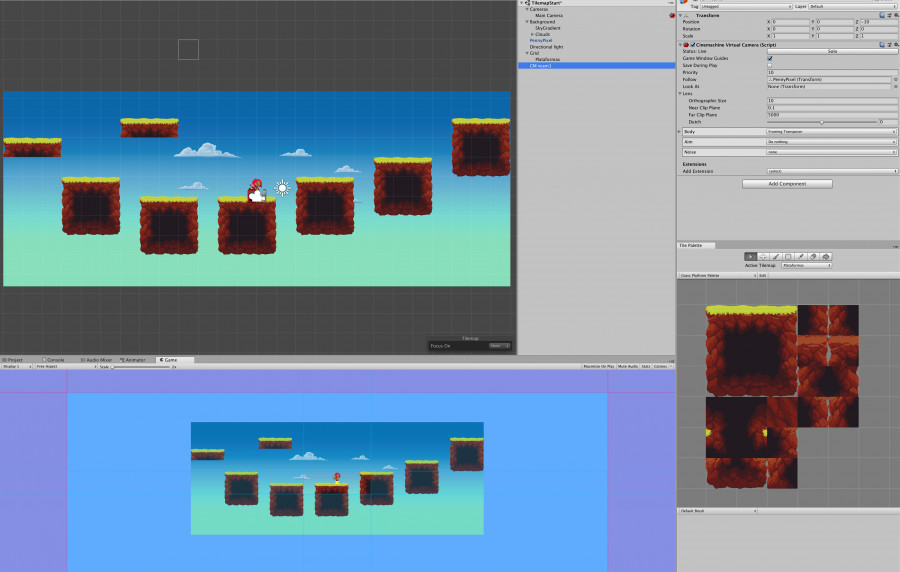
Task: Switch to the Project tab
Action: click(13, 360)
